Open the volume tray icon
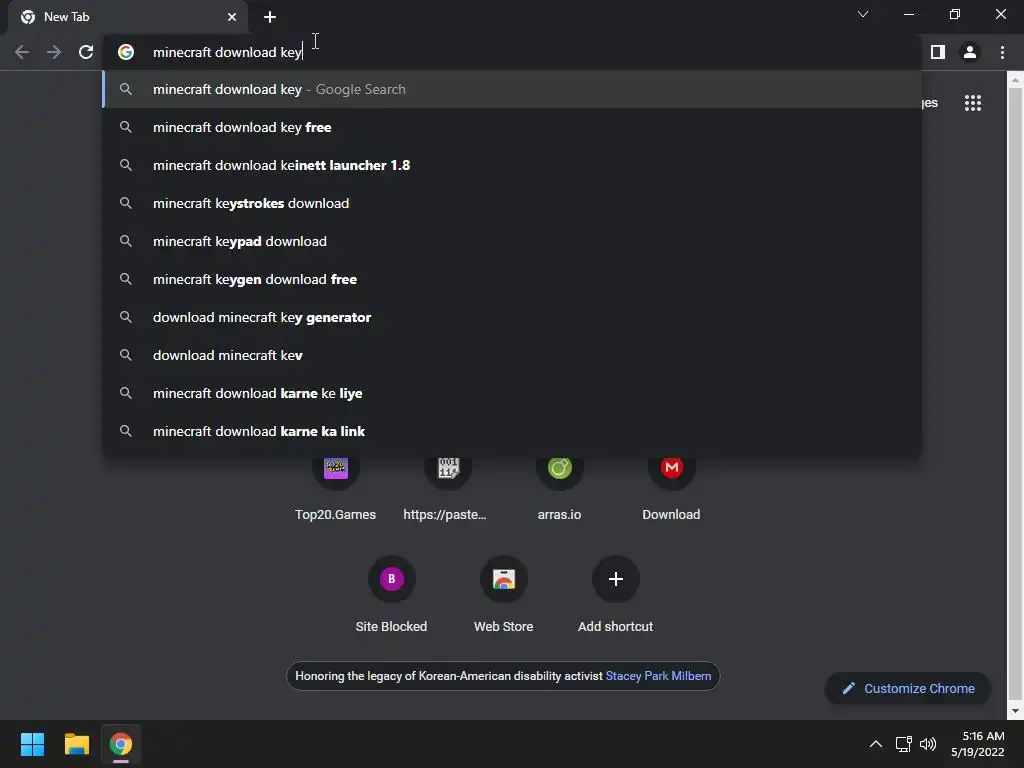This screenshot has width=1024, height=768. pyautogui.click(x=928, y=744)
